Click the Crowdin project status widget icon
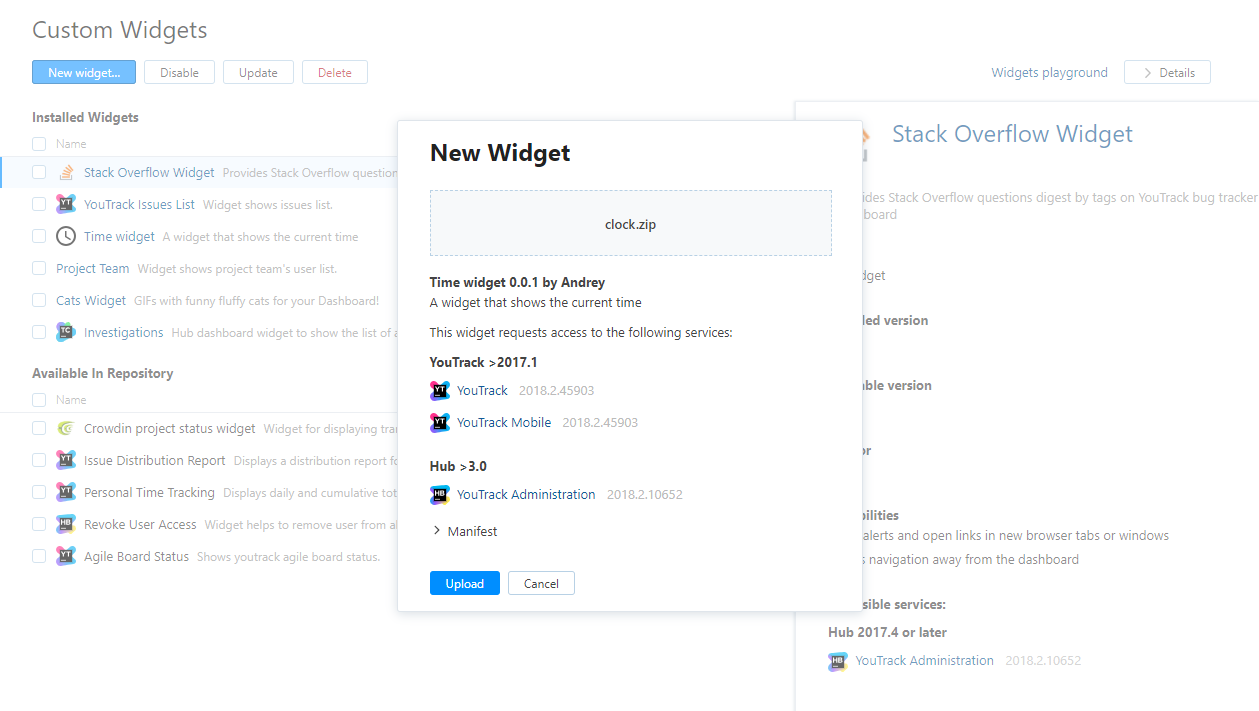Viewport: 1259px width, 711px height. point(66,429)
